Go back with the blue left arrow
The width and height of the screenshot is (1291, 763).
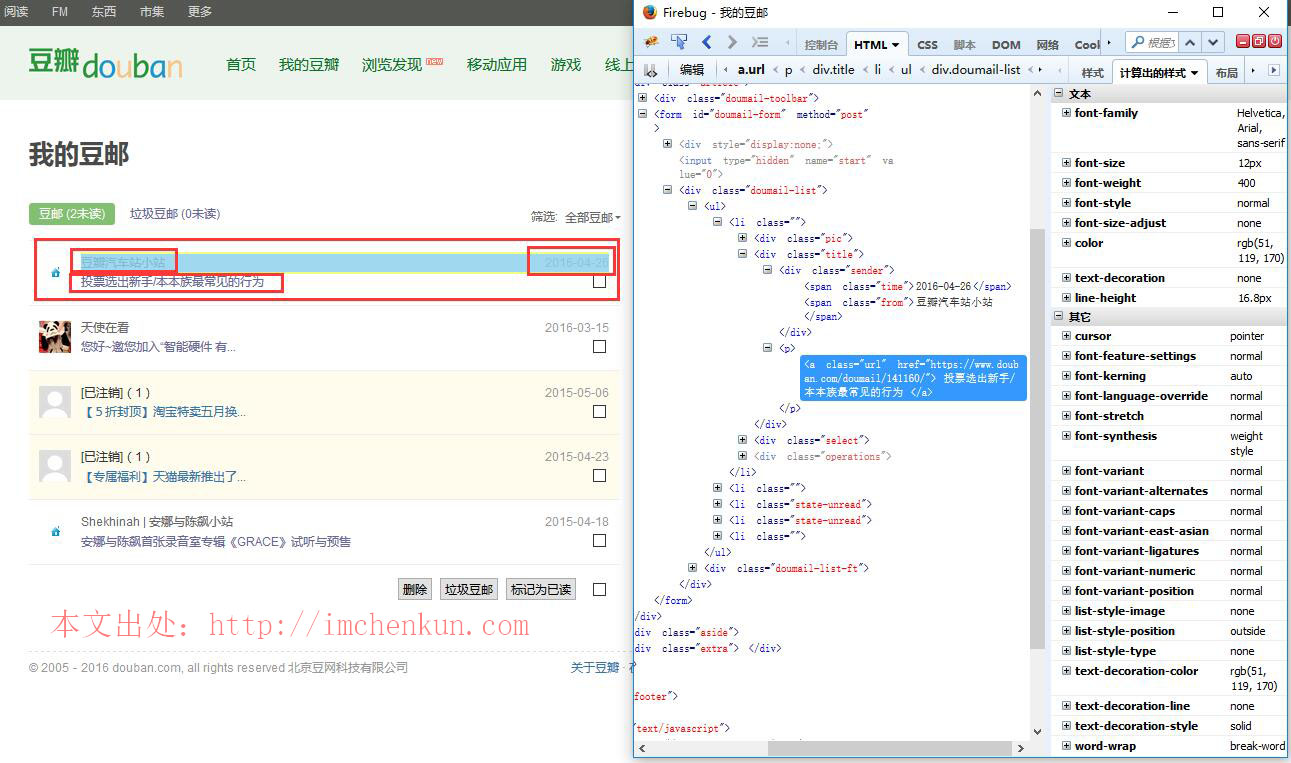(x=706, y=42)
